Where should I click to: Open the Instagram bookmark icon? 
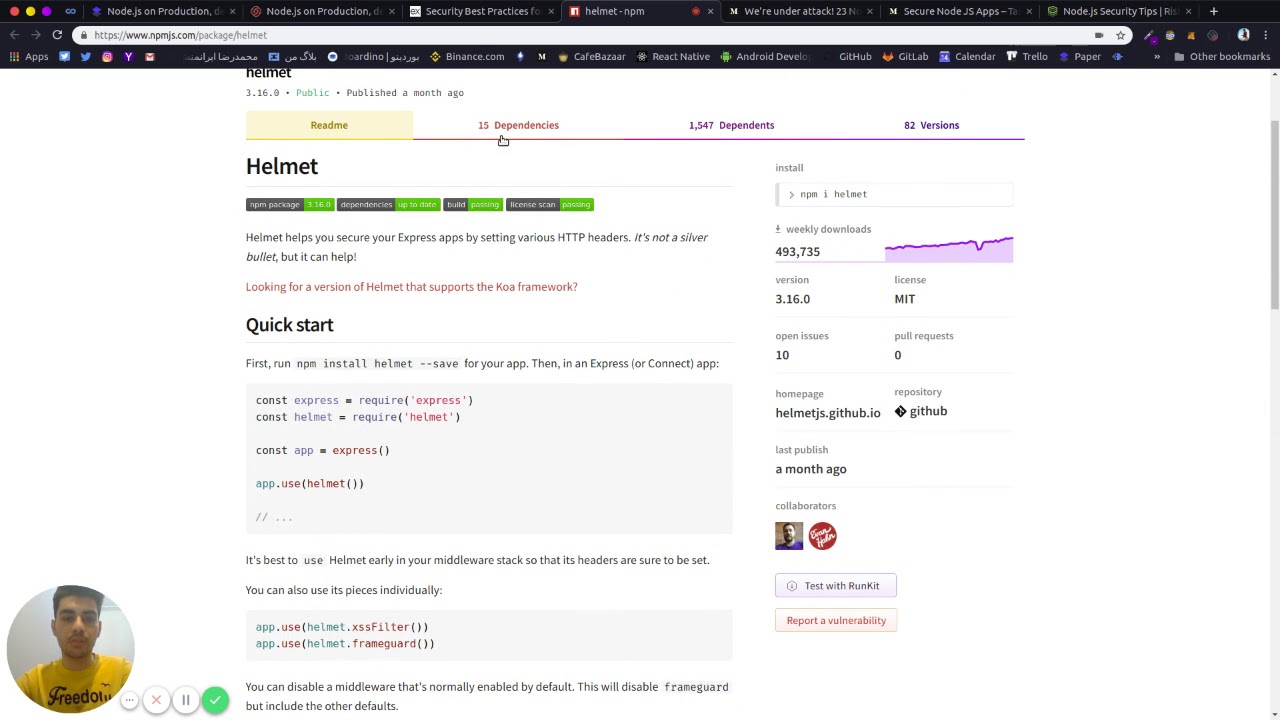pyautogui.click(x=107, y=57)
